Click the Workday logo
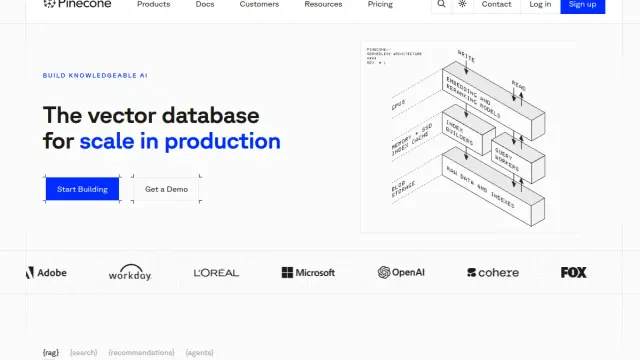The width and height of the screenshot is (640, 360). click(x=130, y=272)
